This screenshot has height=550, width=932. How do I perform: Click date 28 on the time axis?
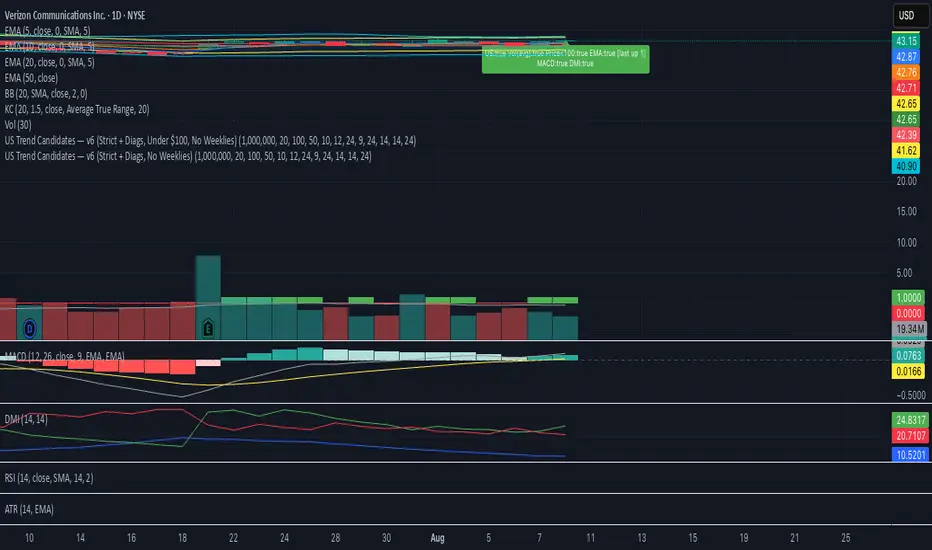pos(335,538)
